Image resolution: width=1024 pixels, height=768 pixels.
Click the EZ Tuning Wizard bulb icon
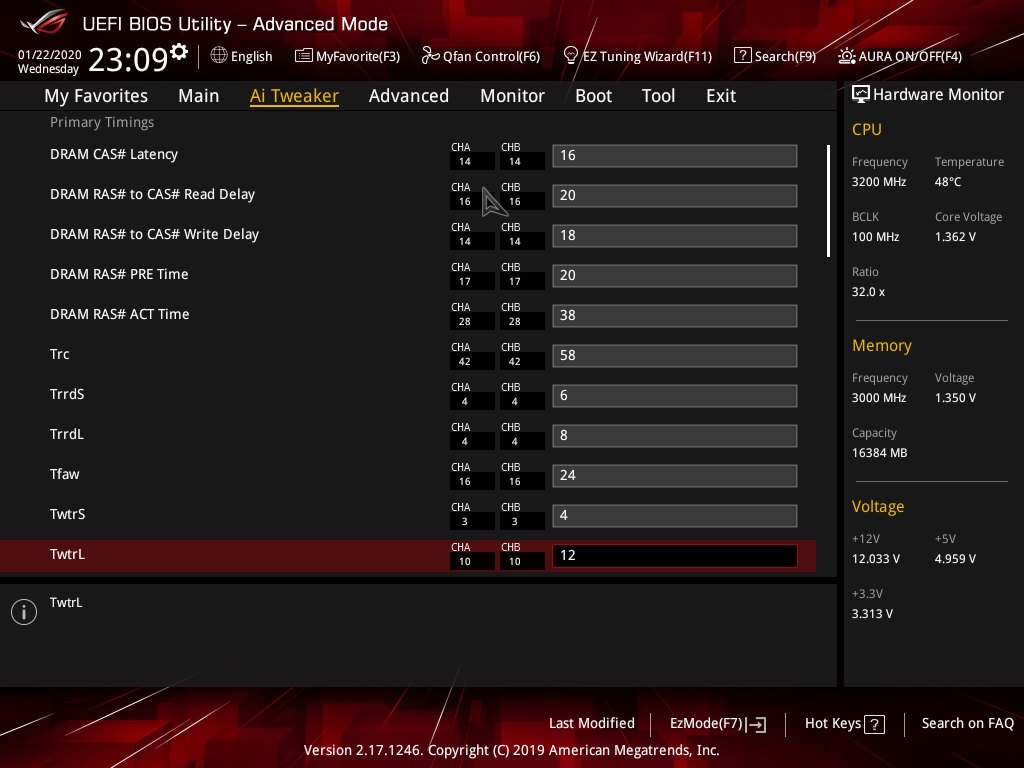click(x=571, y=56)
